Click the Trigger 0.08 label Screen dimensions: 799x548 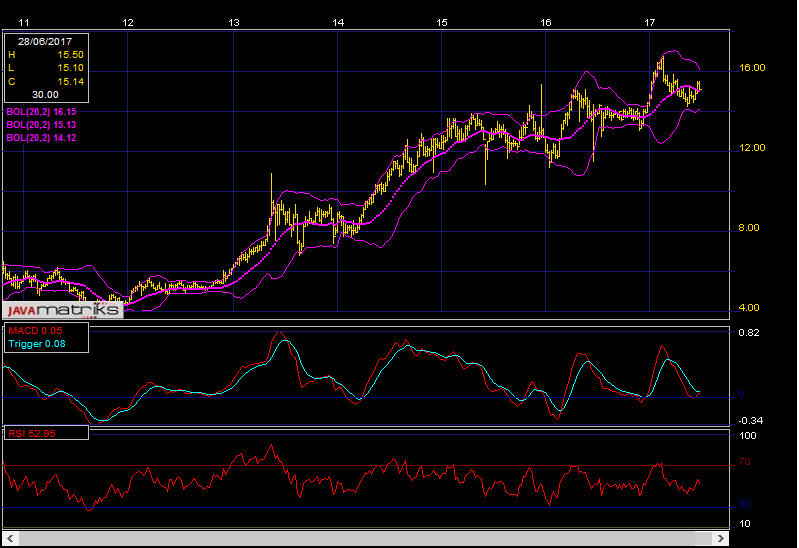[x=37, y=344]
